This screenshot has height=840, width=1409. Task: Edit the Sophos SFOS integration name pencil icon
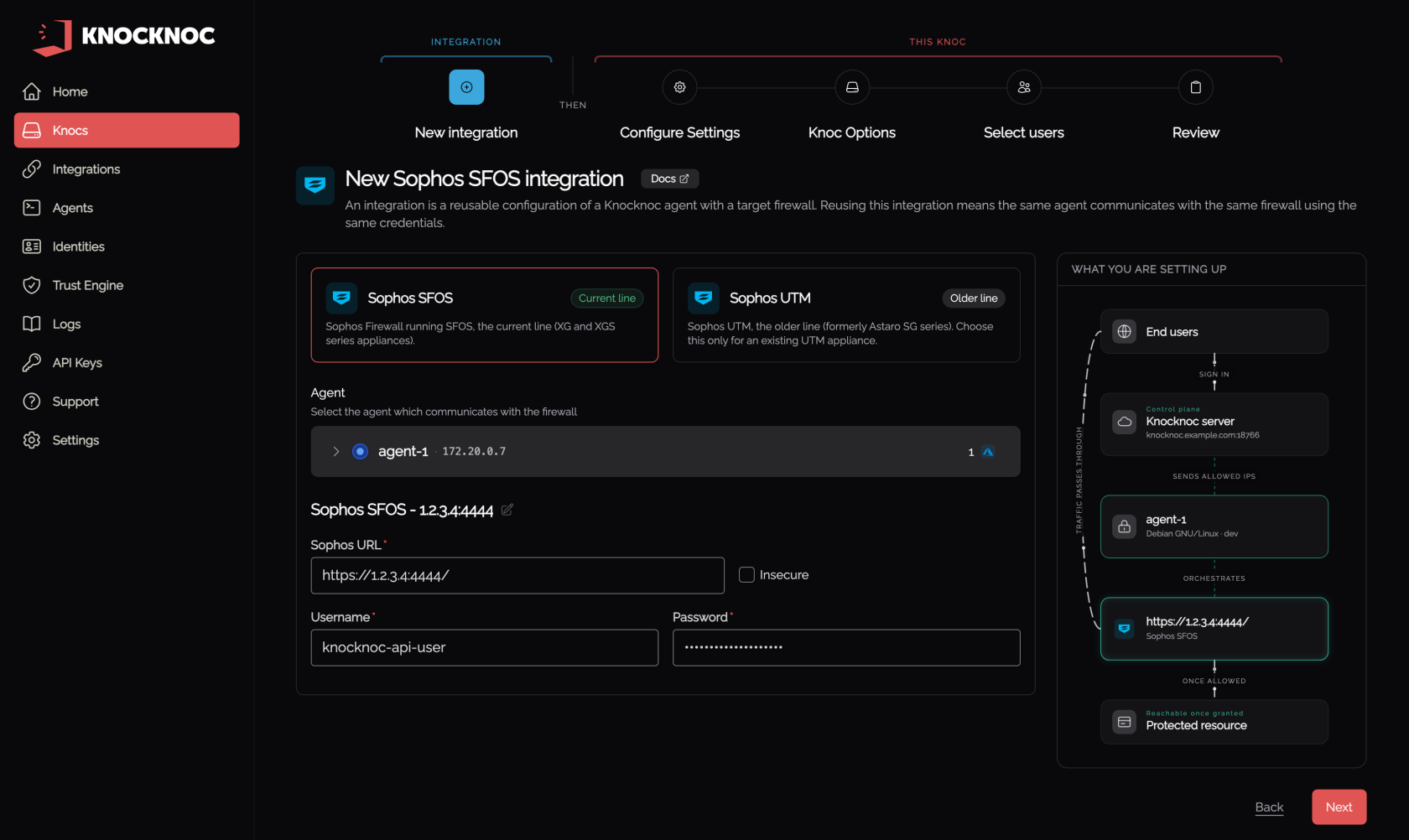click(x=507, y=510)
